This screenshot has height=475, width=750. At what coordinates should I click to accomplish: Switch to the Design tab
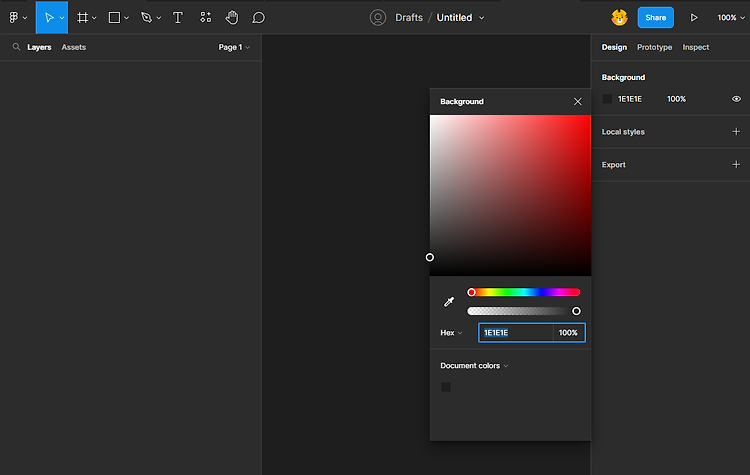(x=614, y=47)
